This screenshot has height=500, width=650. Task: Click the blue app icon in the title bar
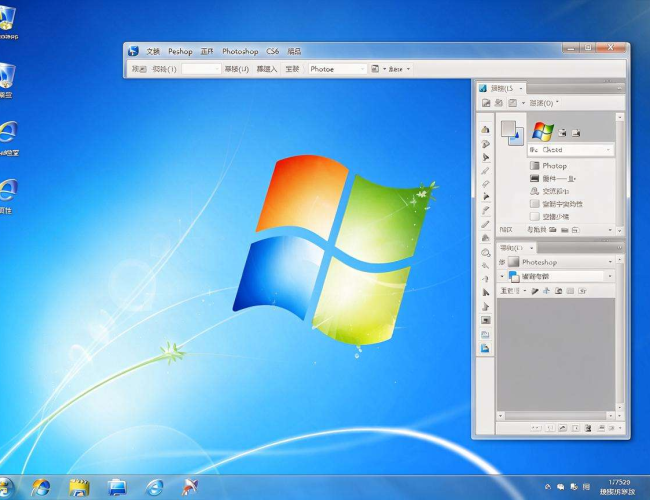[x=133, y=51]
